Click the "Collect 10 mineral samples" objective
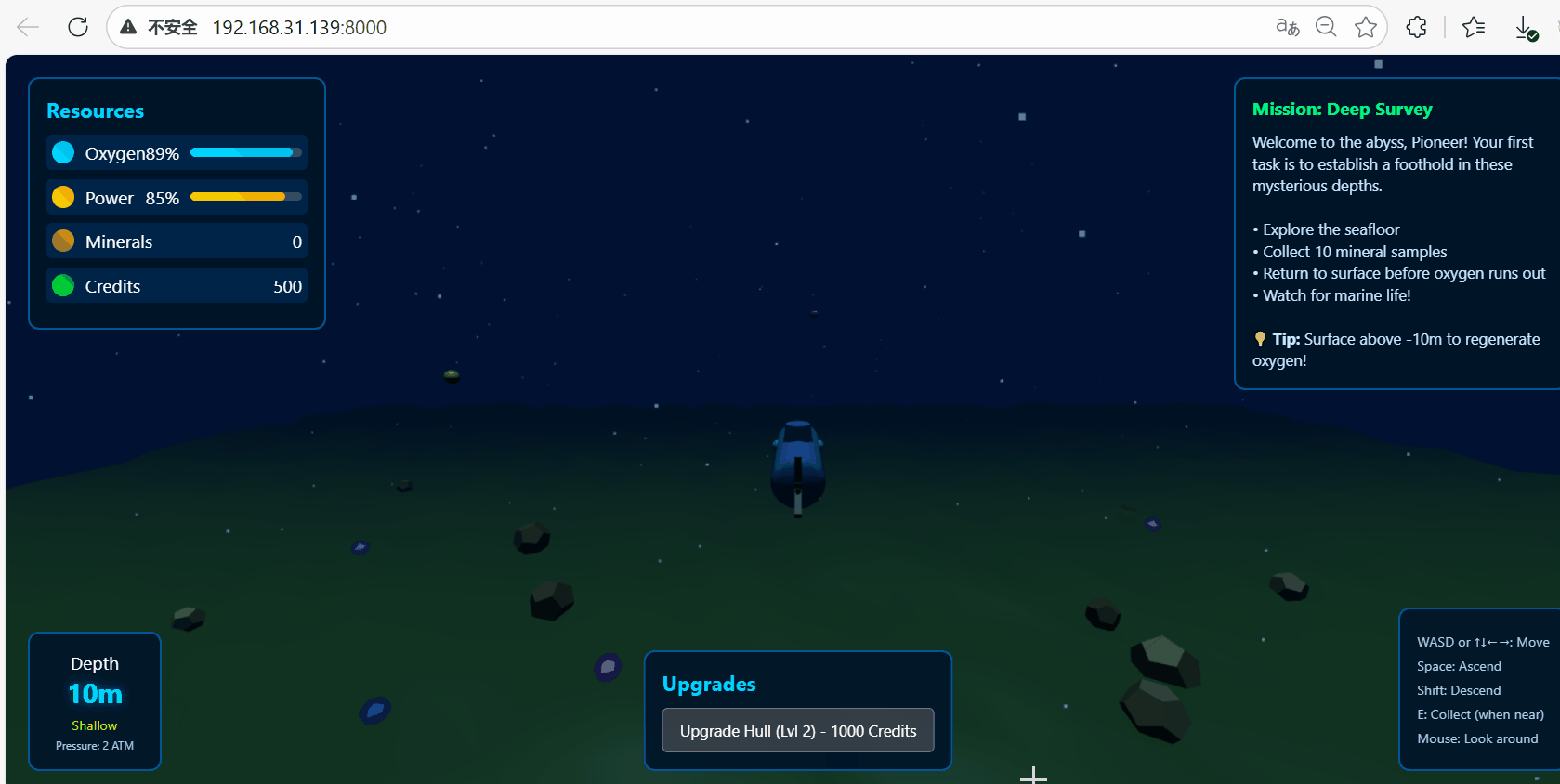This screenshot has height=784, width=1560. pos(1355,252)
